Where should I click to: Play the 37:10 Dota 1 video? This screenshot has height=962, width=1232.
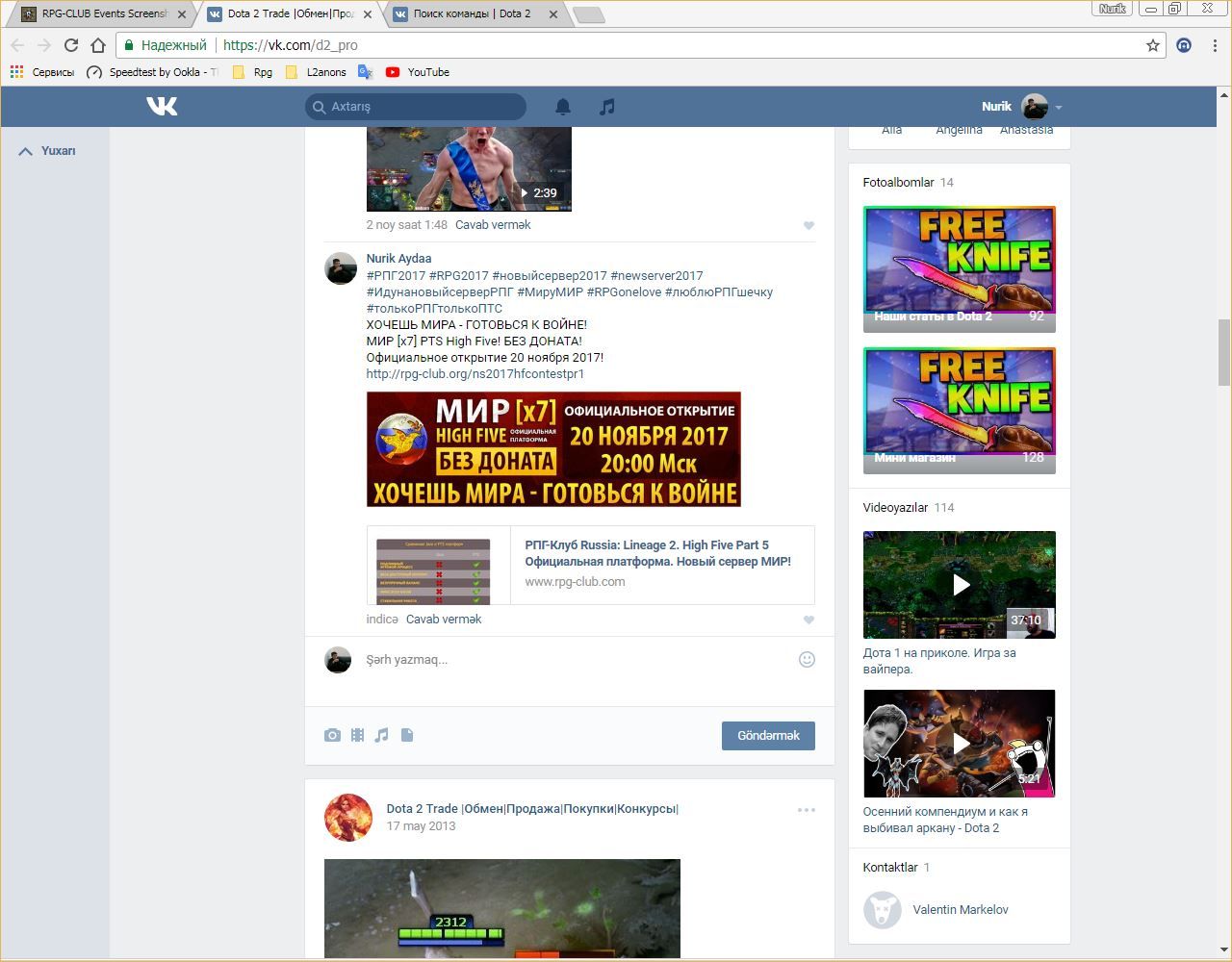click(960, 585)
